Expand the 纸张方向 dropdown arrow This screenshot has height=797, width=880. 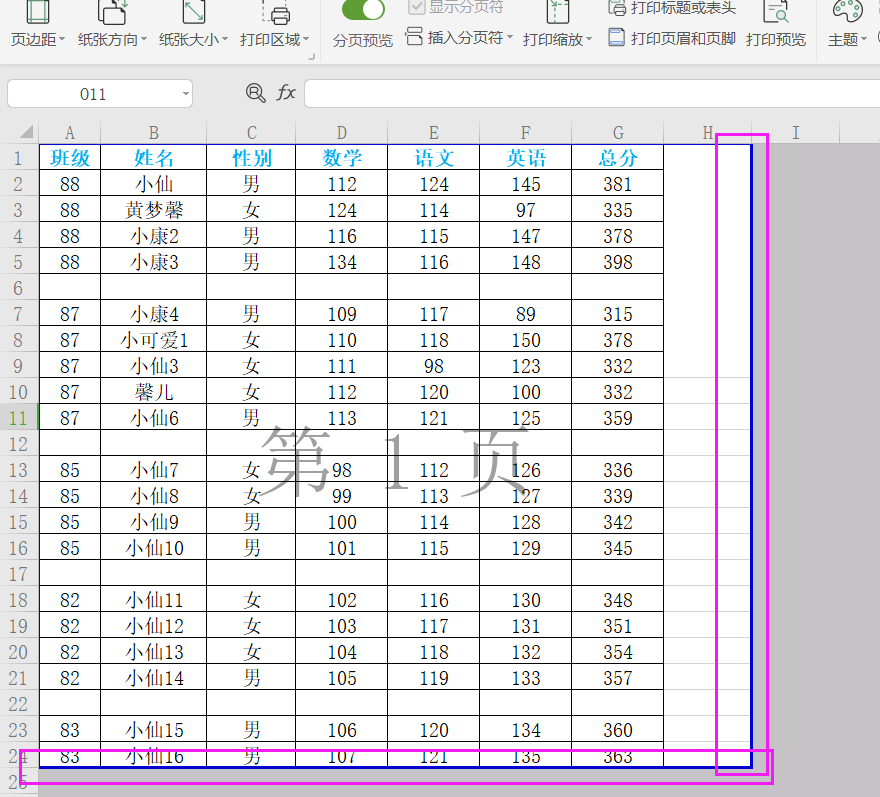(144, 39)
